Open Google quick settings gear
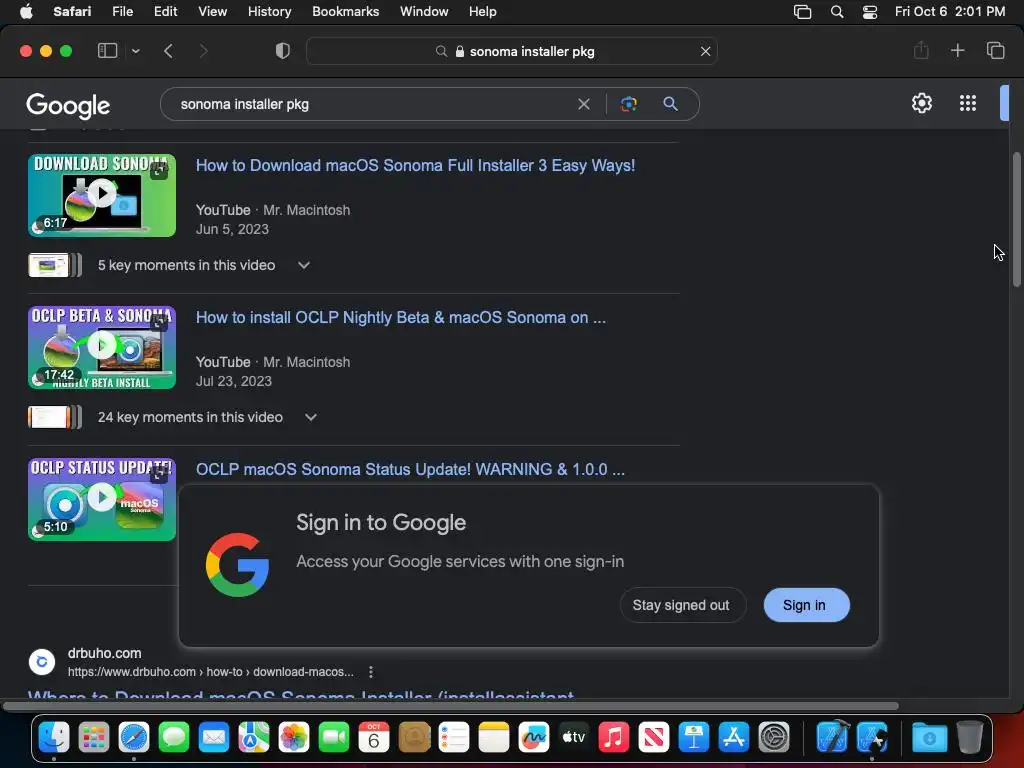Screen dimensions: 1024x768 click(921, 103)
